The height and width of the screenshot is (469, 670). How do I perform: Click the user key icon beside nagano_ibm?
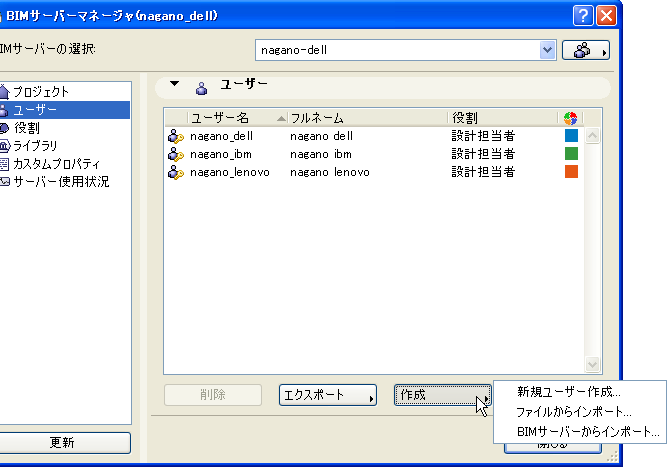point(176,154)
